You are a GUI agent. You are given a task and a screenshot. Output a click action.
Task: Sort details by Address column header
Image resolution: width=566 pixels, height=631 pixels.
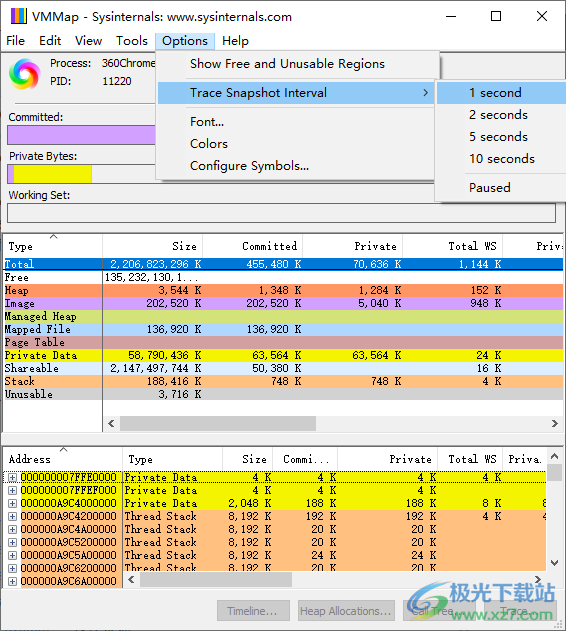click(x=63, y=459)
